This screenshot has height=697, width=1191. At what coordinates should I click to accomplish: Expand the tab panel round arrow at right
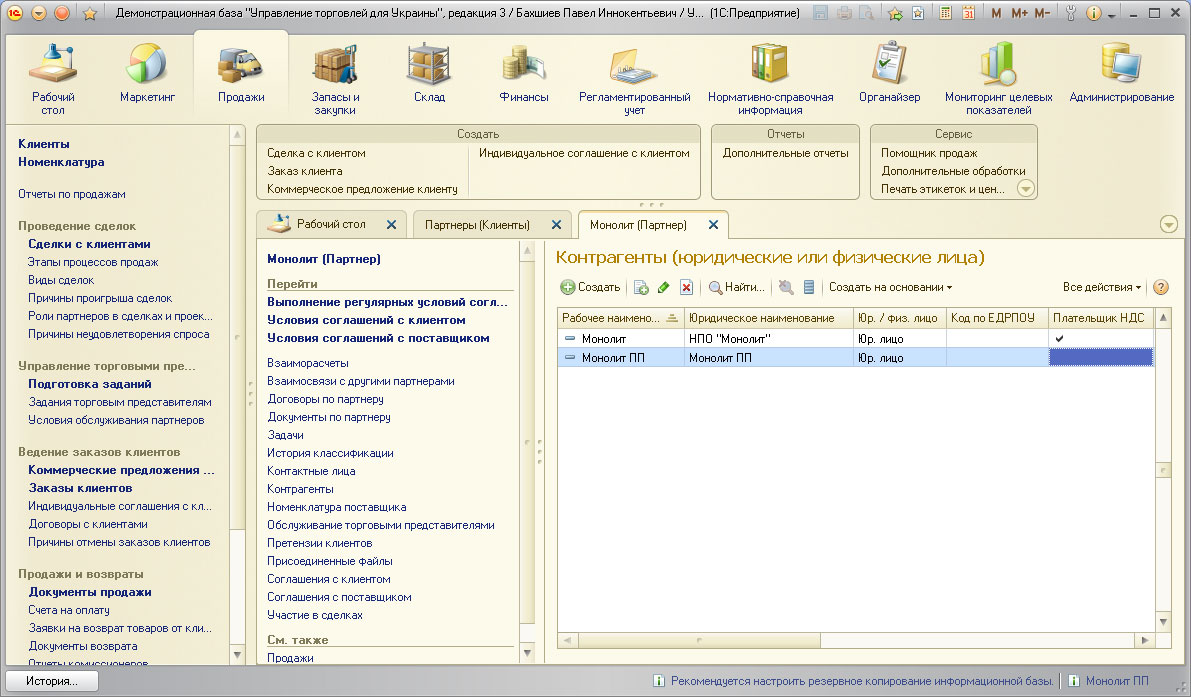tap(1169, 225)
